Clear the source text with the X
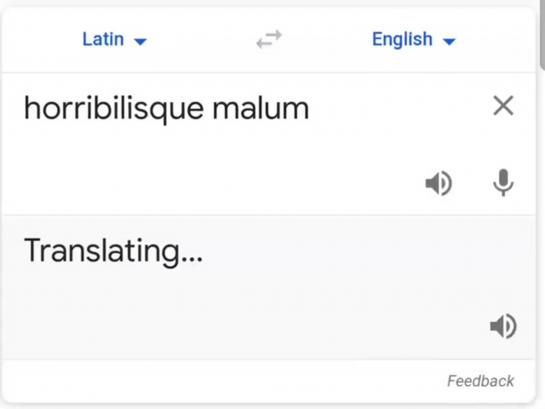The height and width of the screenshot is (409, 545). [x=503, y=105]
